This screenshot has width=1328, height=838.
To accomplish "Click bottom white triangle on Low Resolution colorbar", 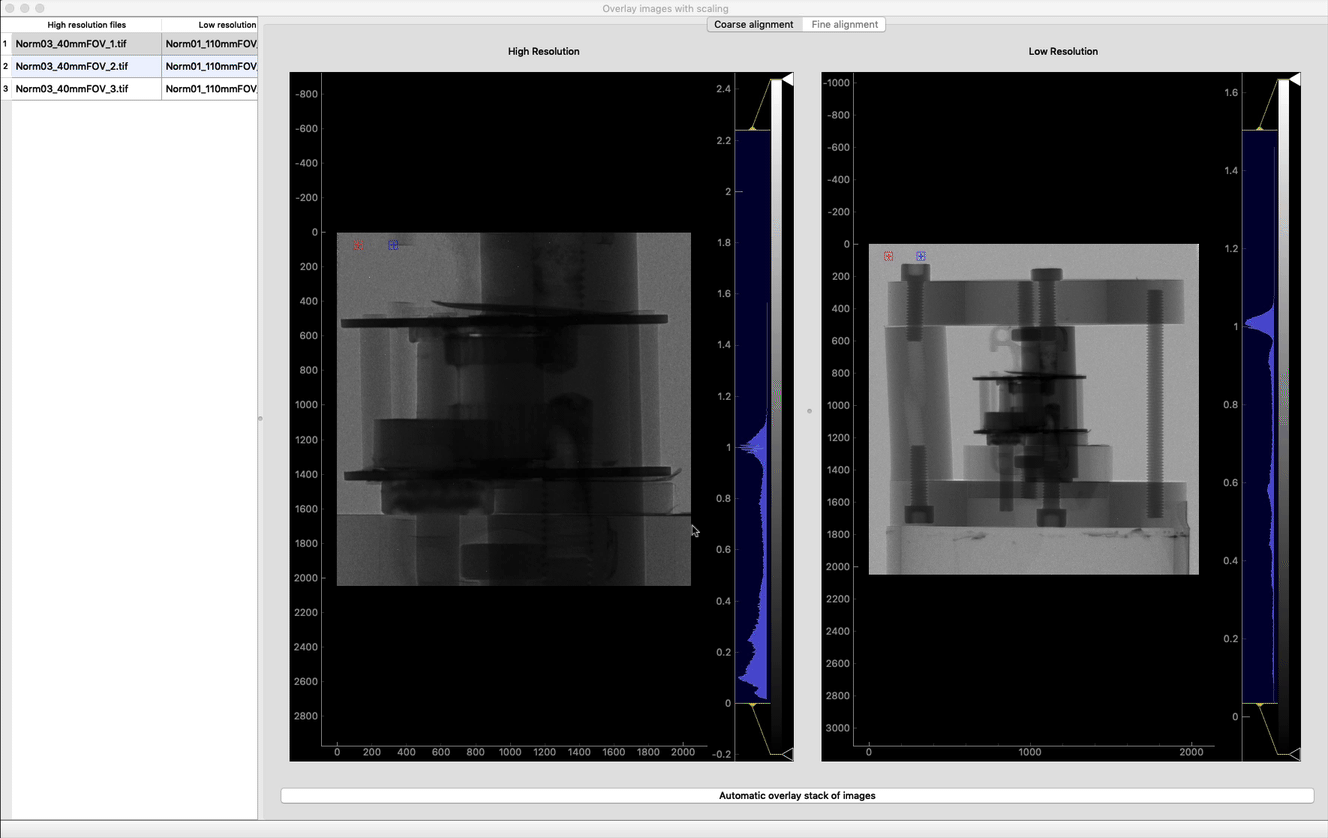I will [x=1294, y=753].
